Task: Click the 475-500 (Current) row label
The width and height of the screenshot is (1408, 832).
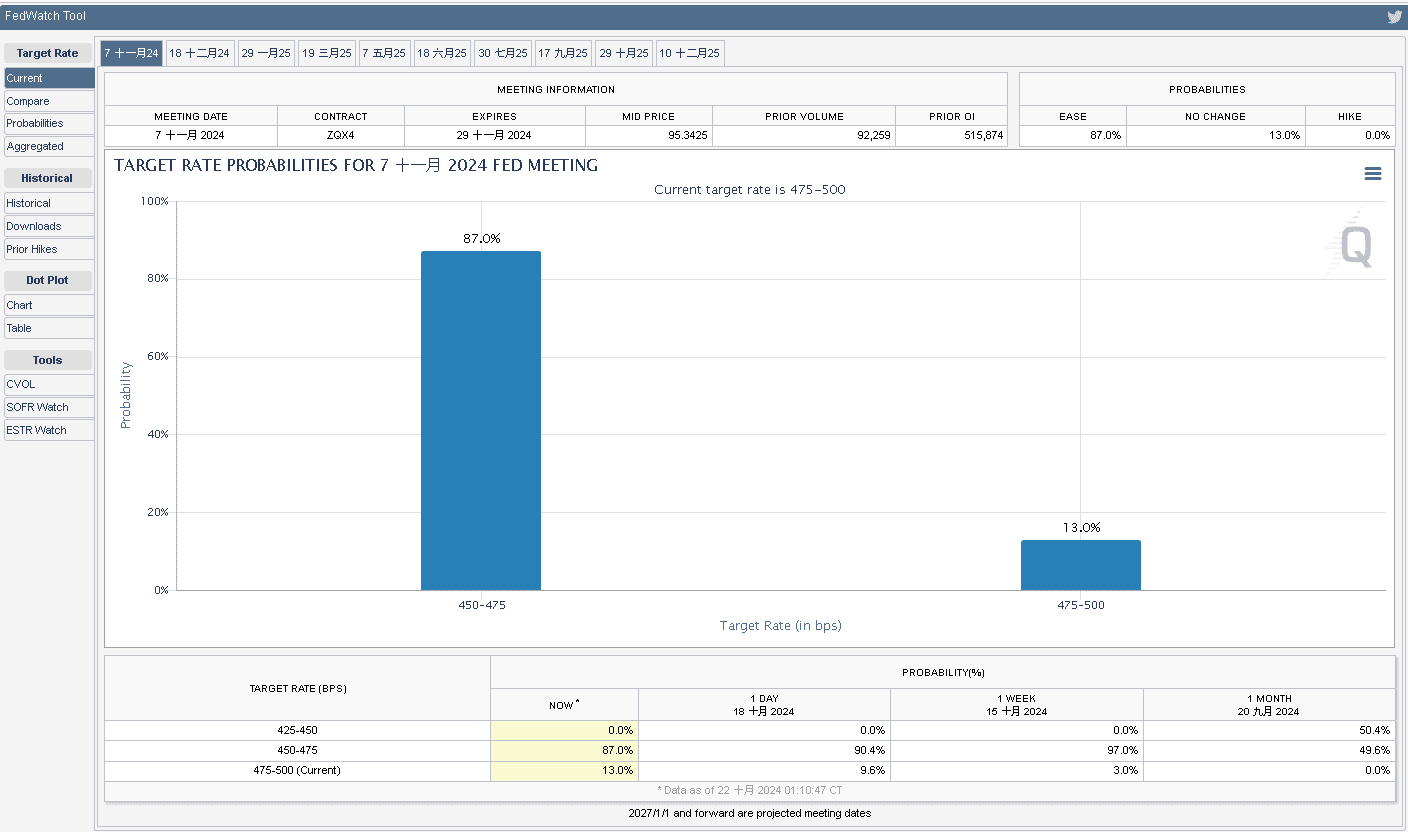Action: tap(298, 770)
